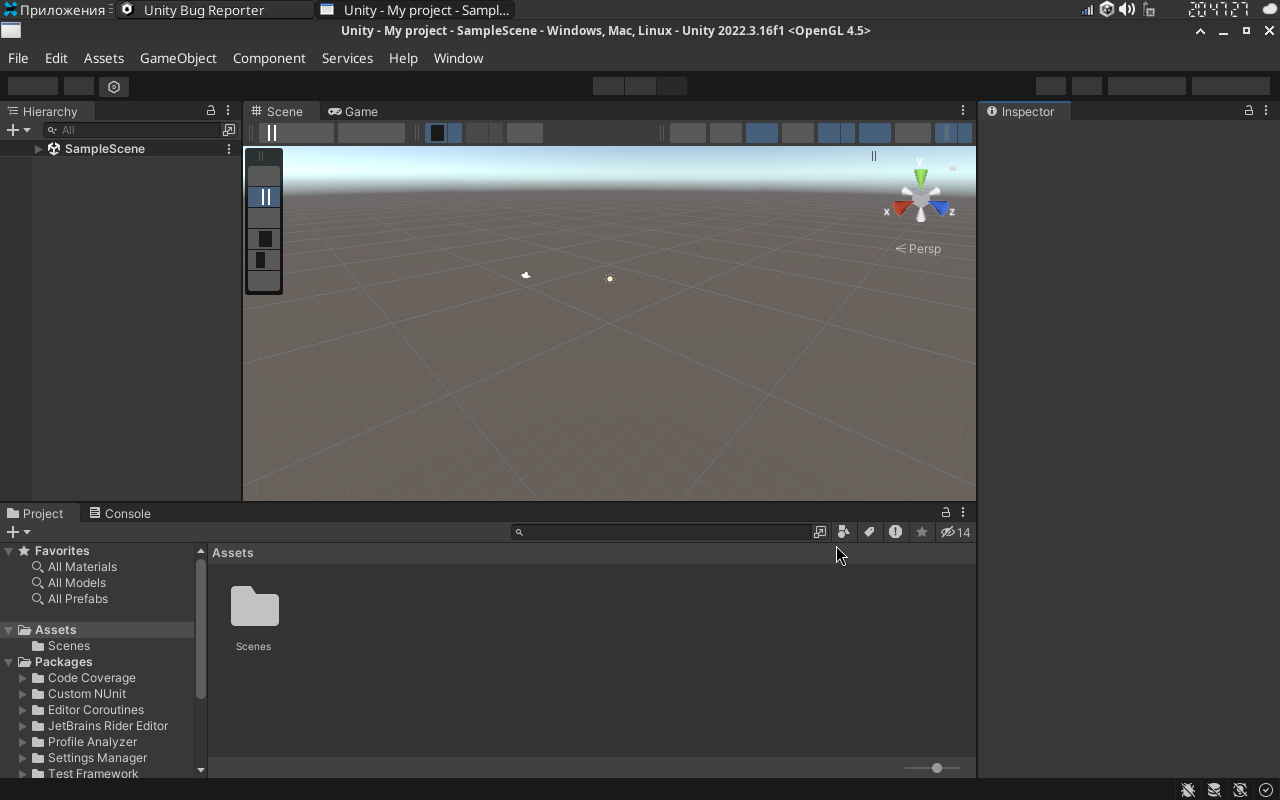
Task: Open the Scene view three-dot menu
Action: point(963,111)
